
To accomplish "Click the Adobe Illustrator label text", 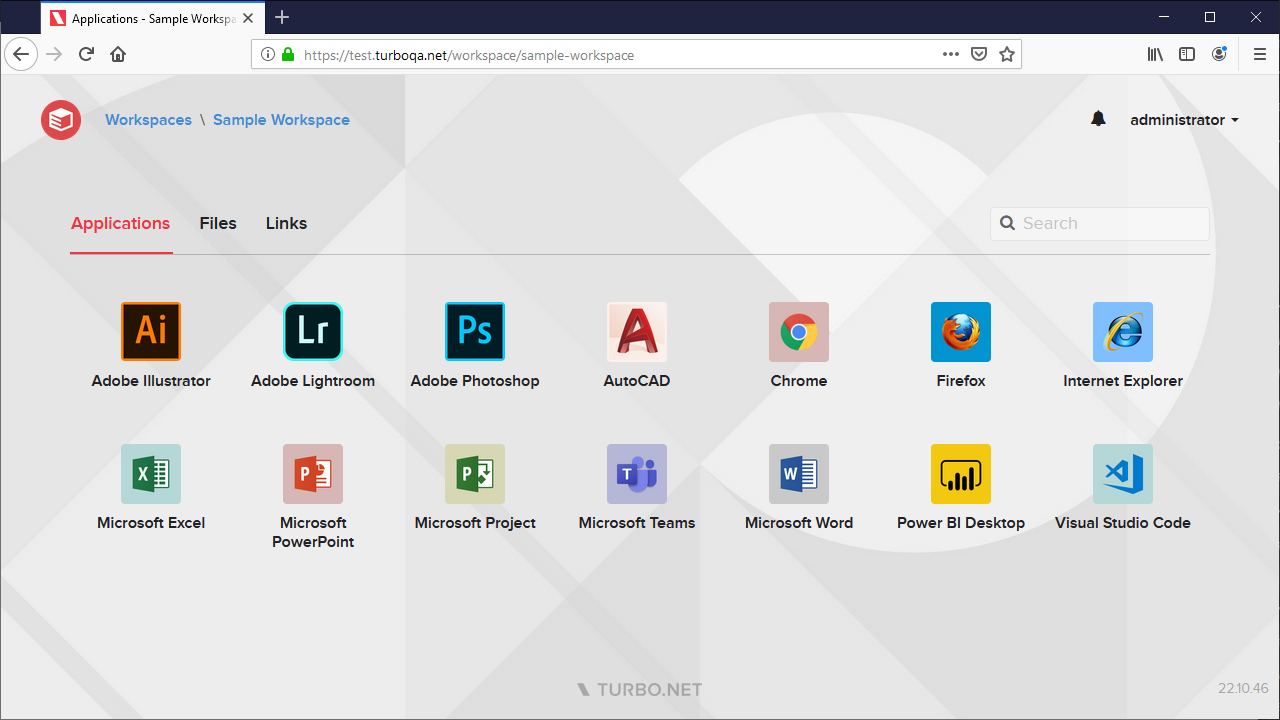I will (151, 381).
